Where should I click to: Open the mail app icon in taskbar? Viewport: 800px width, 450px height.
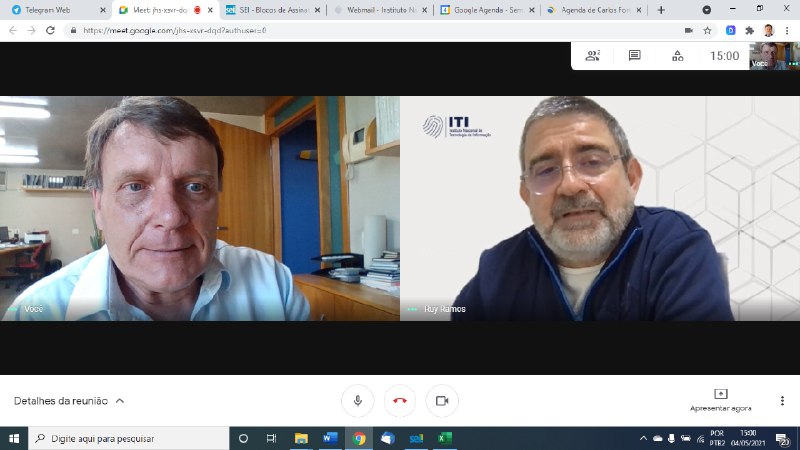click(x=388, y=438)
